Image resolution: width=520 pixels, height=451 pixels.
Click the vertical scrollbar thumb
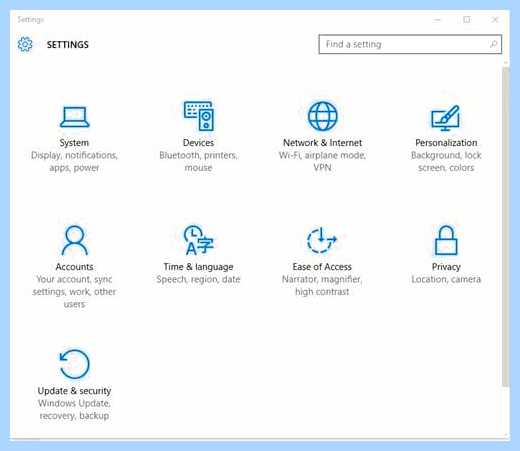(x=506, y=227)
